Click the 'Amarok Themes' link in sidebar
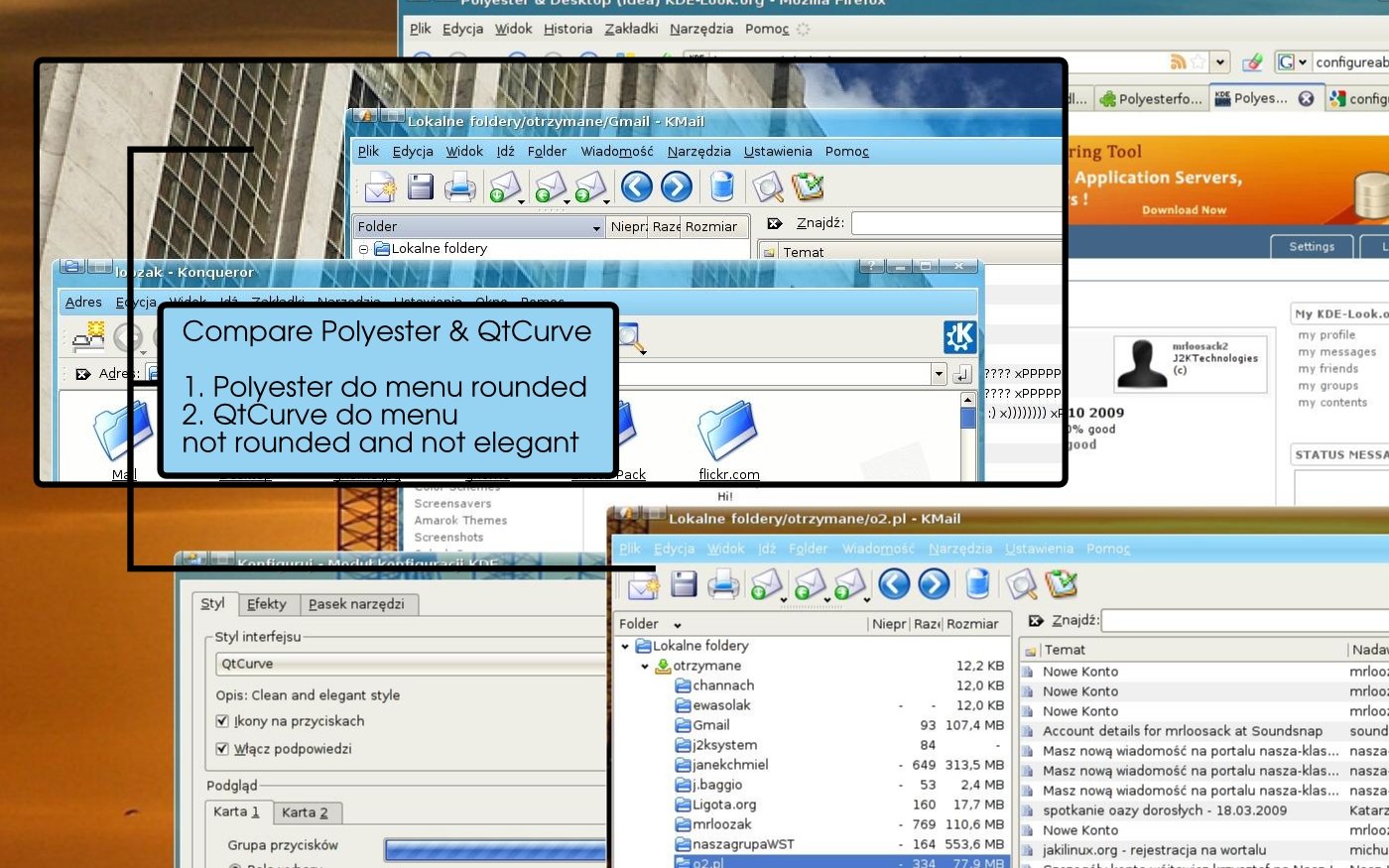 [x=460, y=520]
